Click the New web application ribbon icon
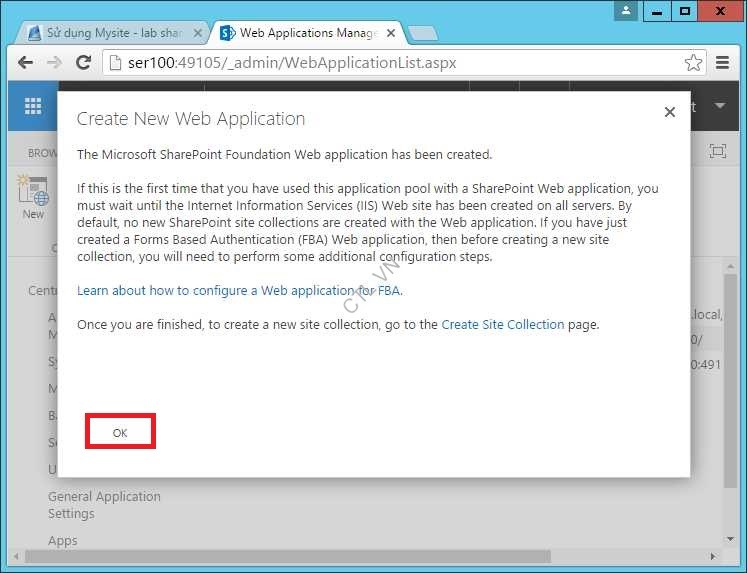 click(33, 197)
